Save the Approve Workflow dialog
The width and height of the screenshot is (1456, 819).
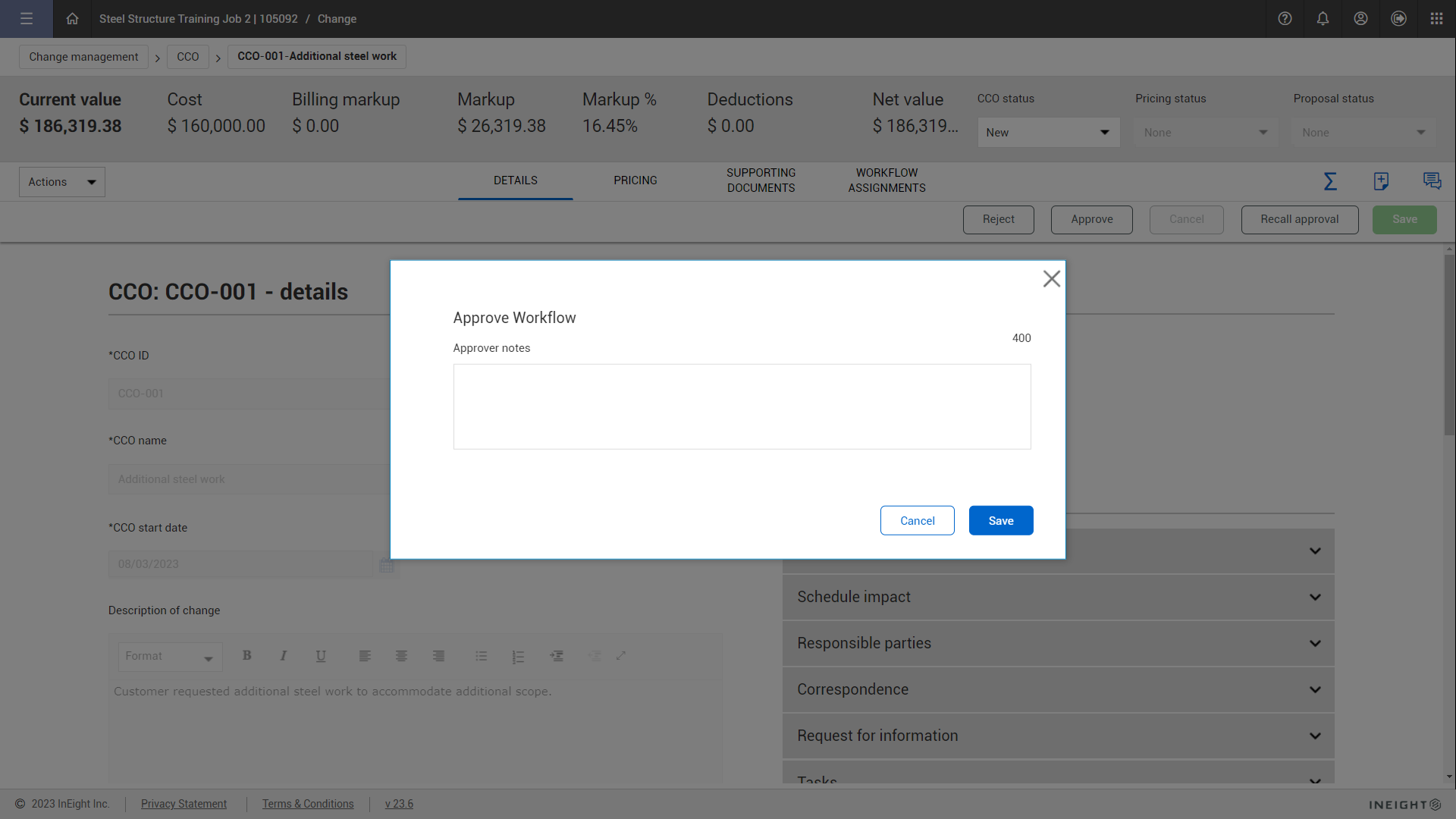pos(1001,520)
